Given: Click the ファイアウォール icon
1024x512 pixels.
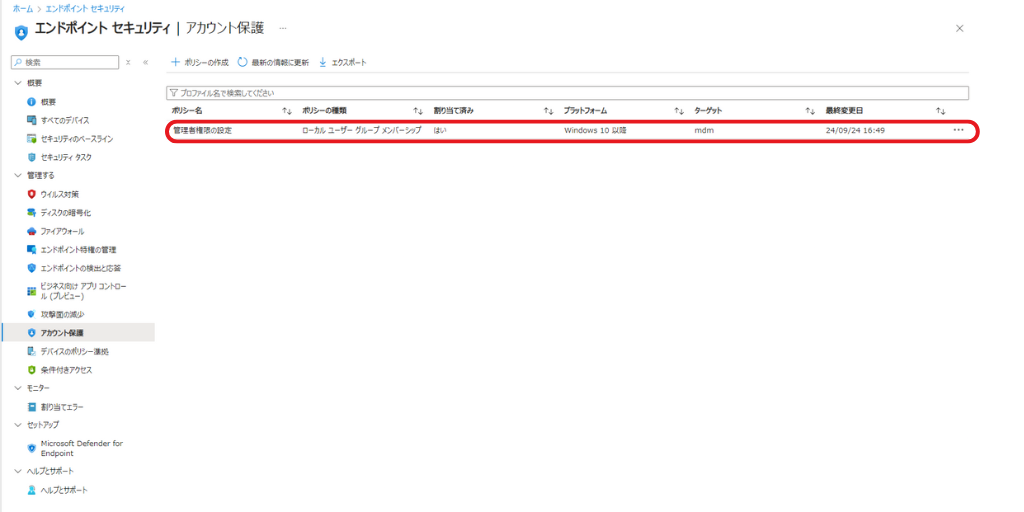Looking at the screenshot, I should pyautogui.click(x=31, y=231).
